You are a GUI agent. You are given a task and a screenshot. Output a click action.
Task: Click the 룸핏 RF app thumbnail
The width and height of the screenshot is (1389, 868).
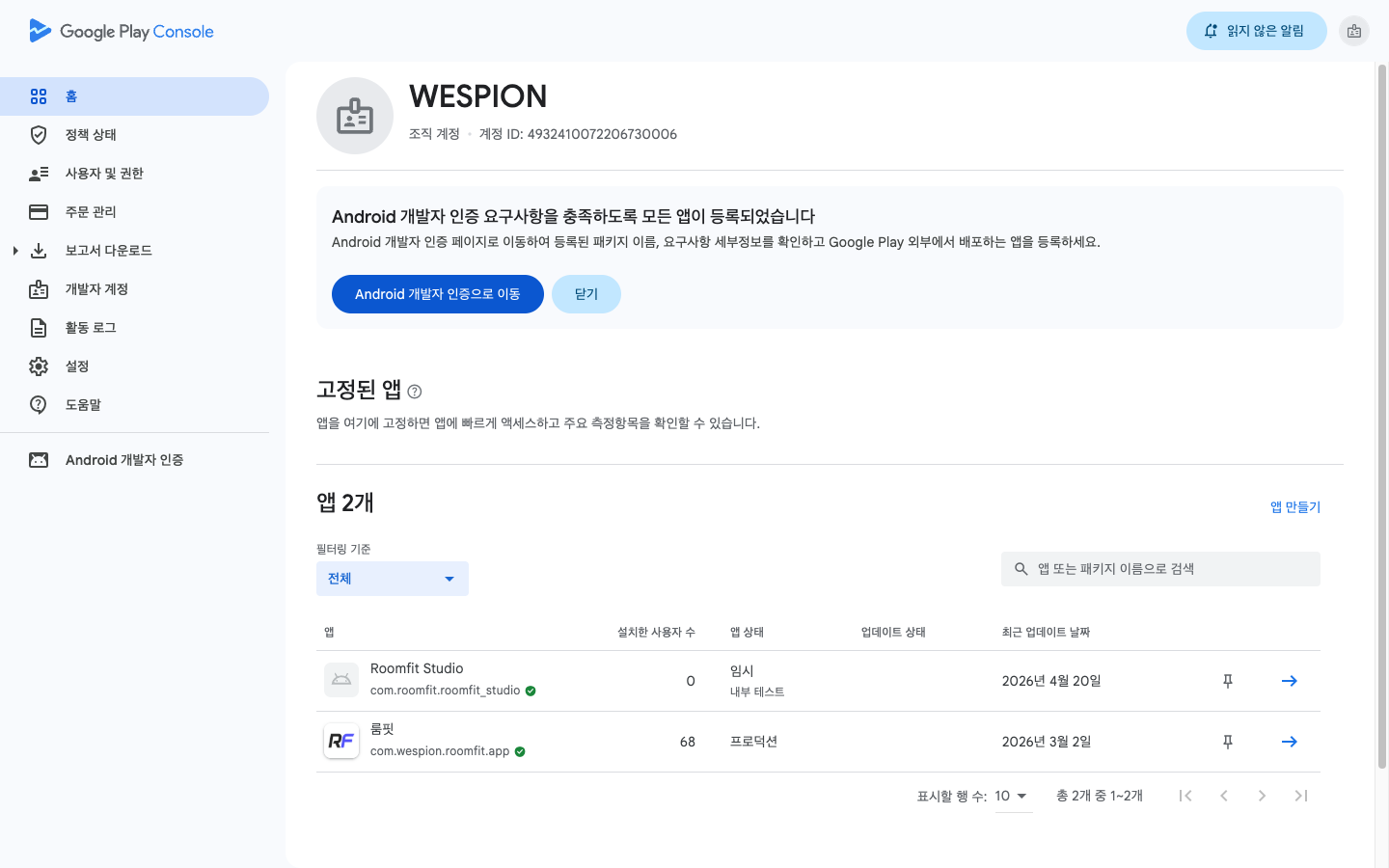click(341, 741)
